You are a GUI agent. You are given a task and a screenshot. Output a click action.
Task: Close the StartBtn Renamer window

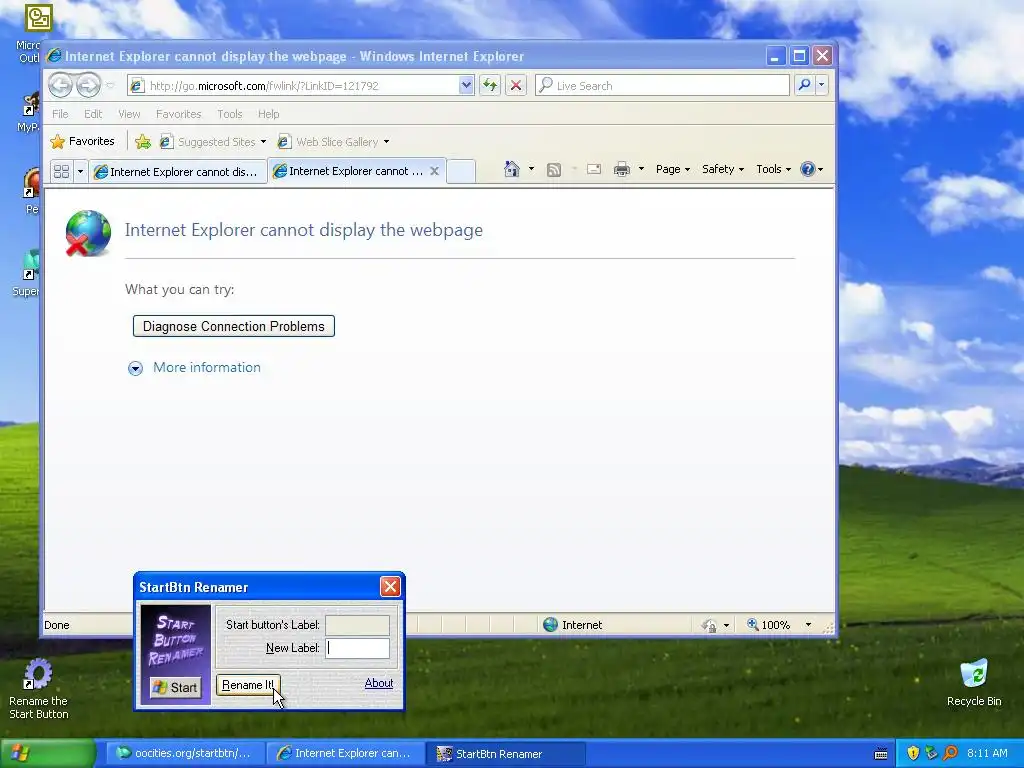(391, 586)
